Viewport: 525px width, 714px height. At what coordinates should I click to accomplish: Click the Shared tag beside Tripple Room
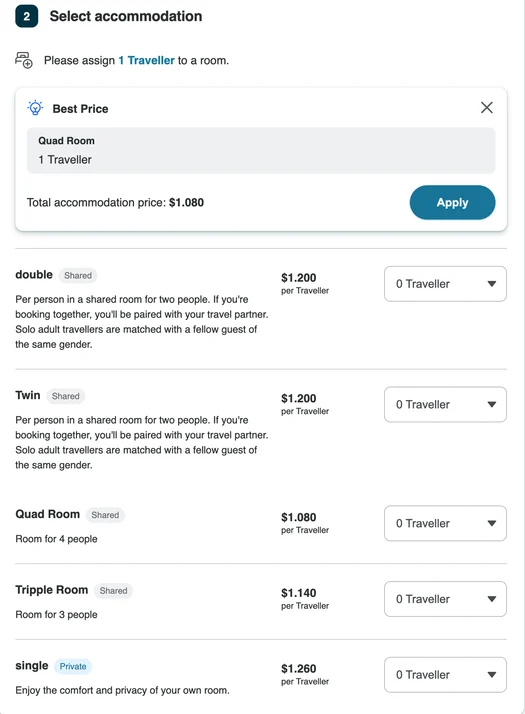113,591
